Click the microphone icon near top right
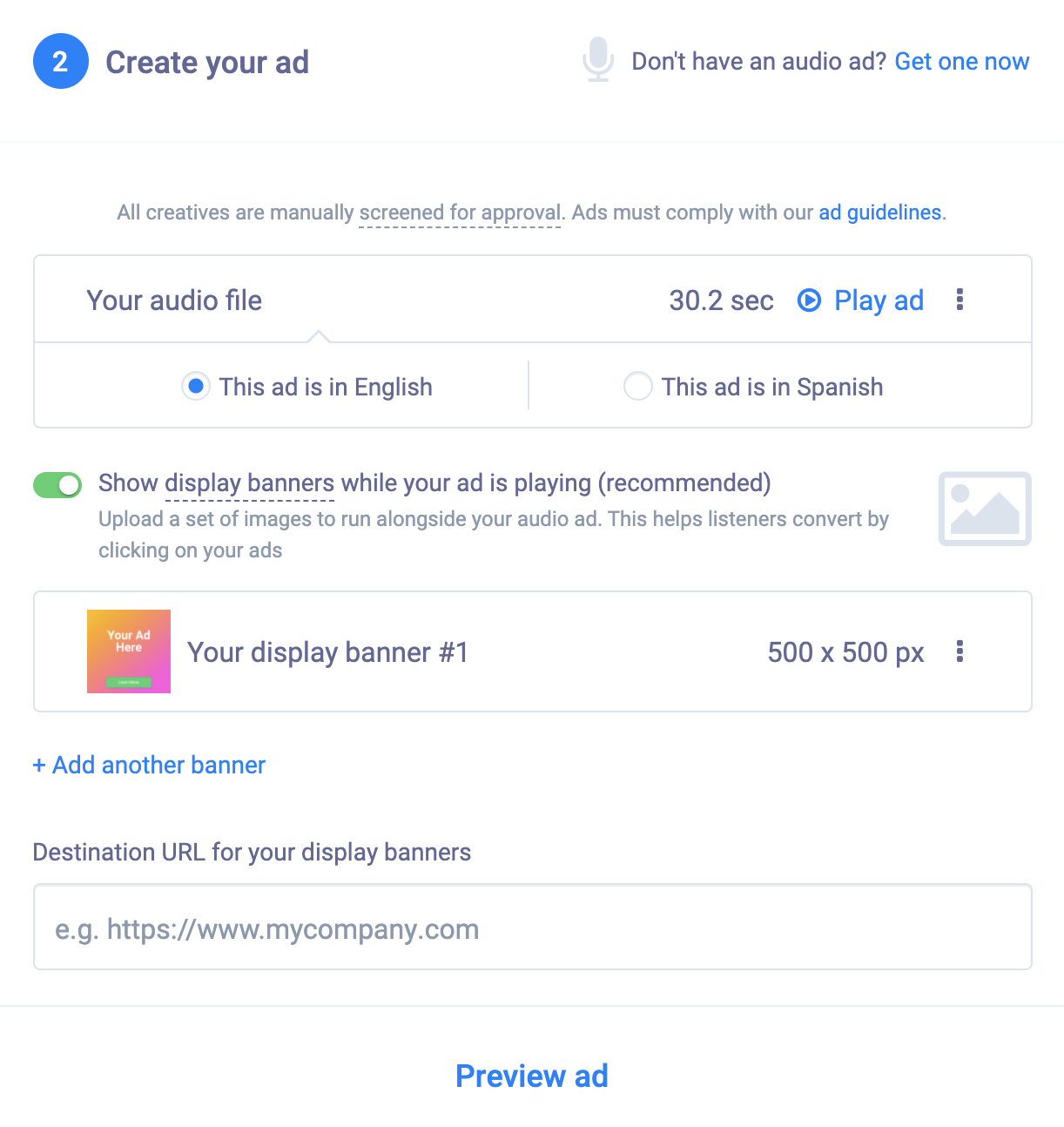The image size is (1064, 1127). [597, 60]
